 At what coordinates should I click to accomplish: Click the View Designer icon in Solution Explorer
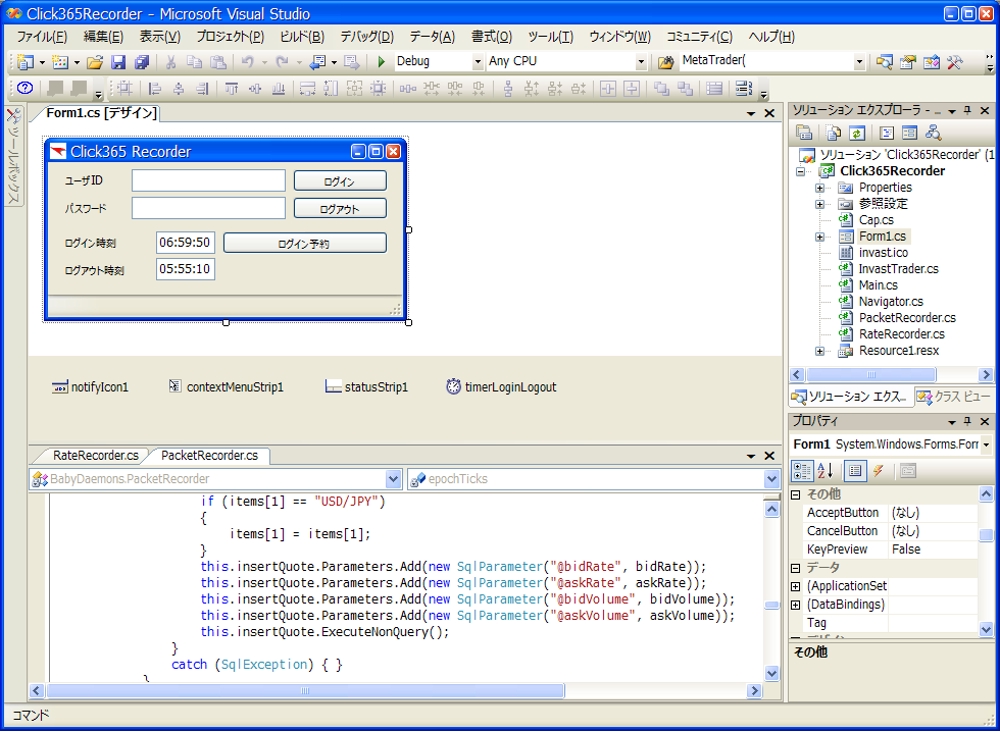coord(909,133)
